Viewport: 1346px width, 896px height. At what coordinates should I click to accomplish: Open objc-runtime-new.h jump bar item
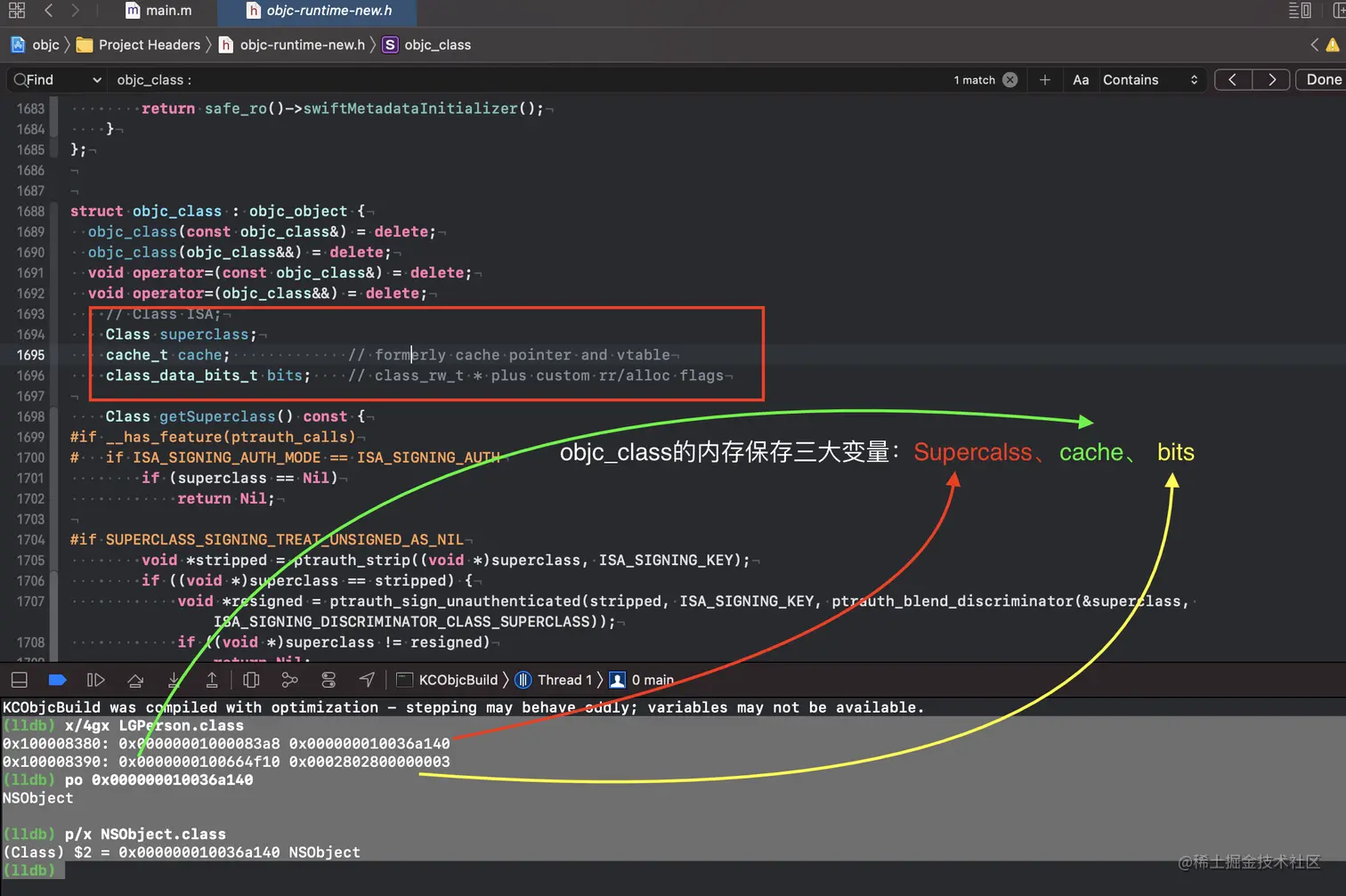point(292,44)
